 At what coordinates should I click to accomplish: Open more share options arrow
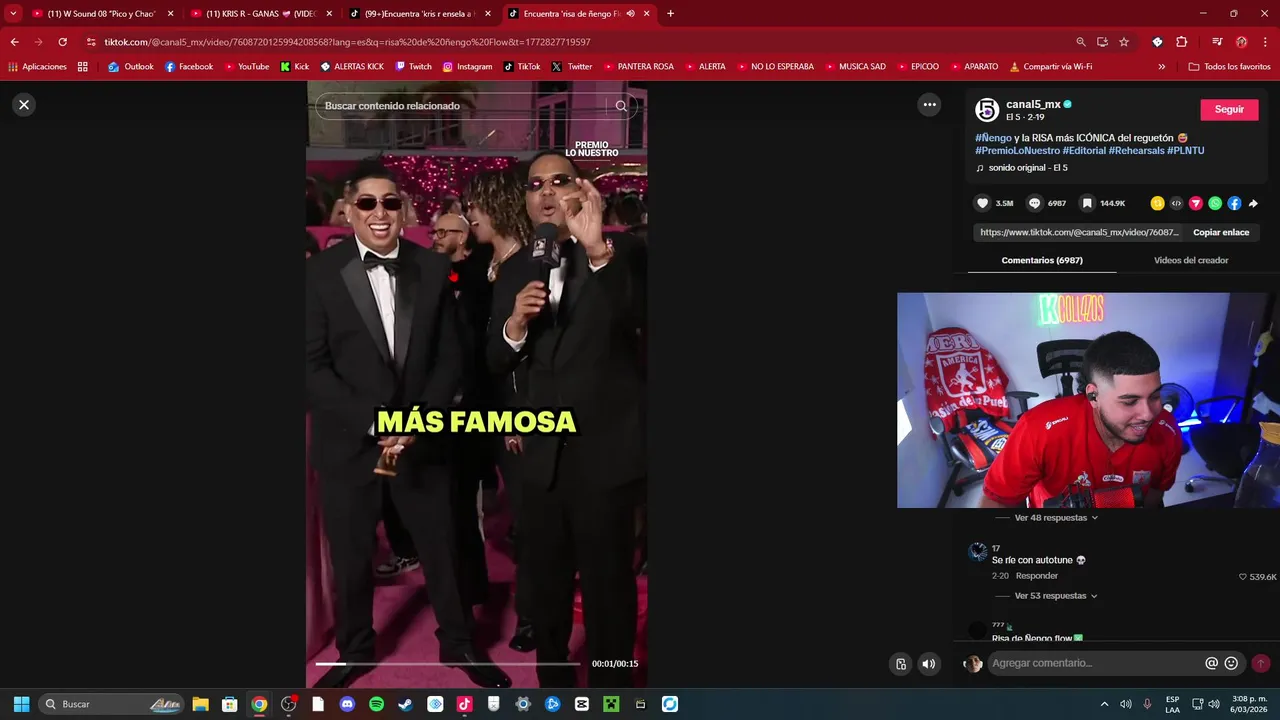click(1253, 203)
